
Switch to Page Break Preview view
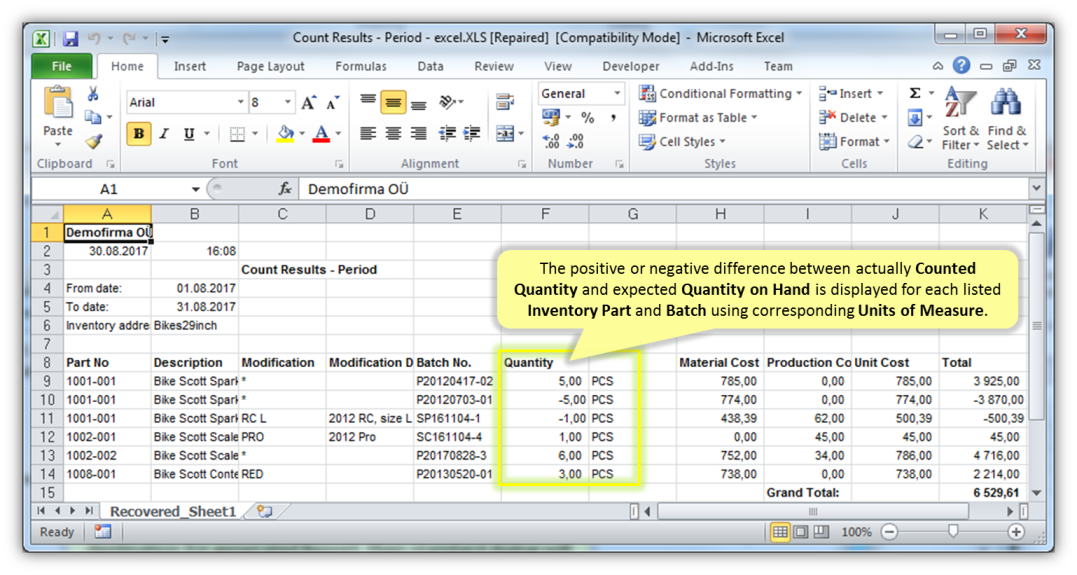click(x=821, y=532)
